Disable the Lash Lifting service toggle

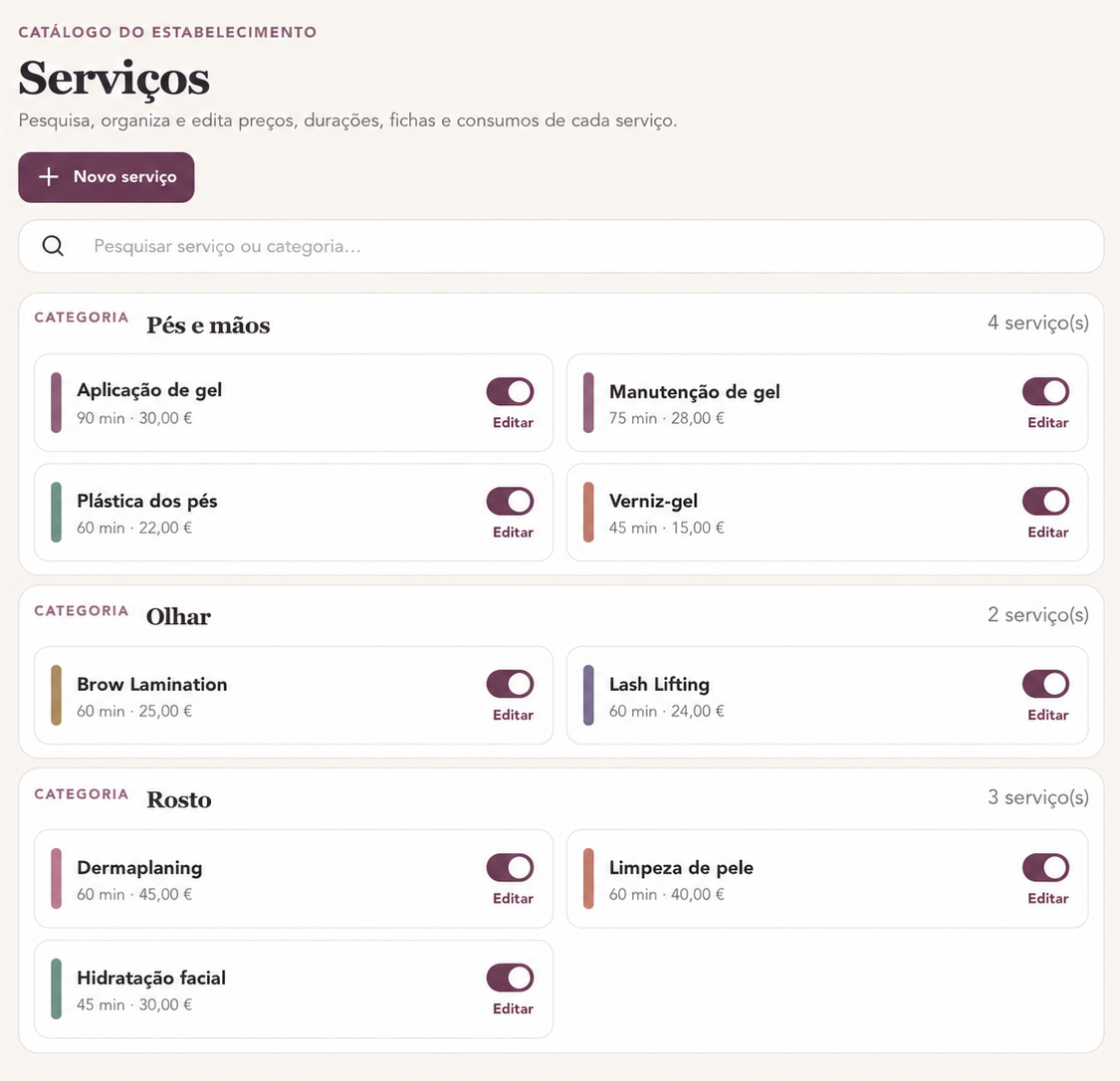pyautogui.click(x=1045, y=684)
